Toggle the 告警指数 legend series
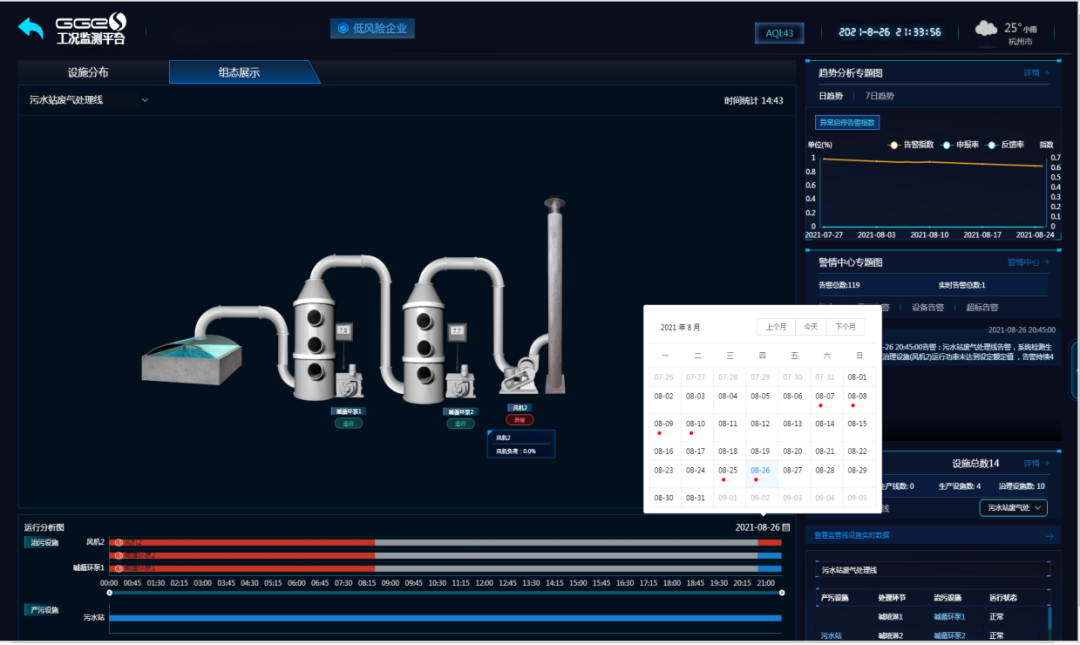Image resolution: width=1080 pixels, height=645 pixels. (910, 145)
